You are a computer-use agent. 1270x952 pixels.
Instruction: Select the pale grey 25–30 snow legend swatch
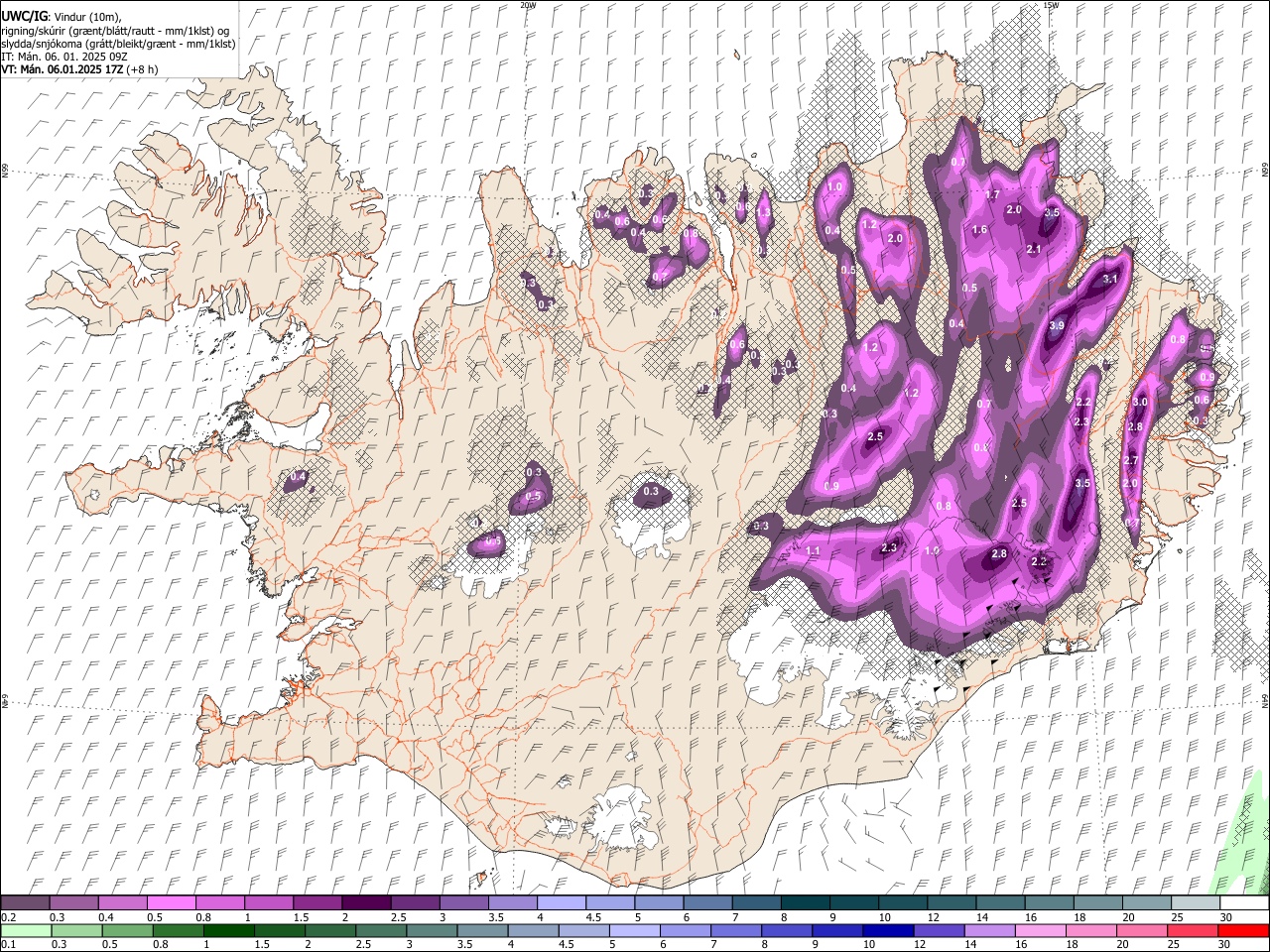(1196, 903)
